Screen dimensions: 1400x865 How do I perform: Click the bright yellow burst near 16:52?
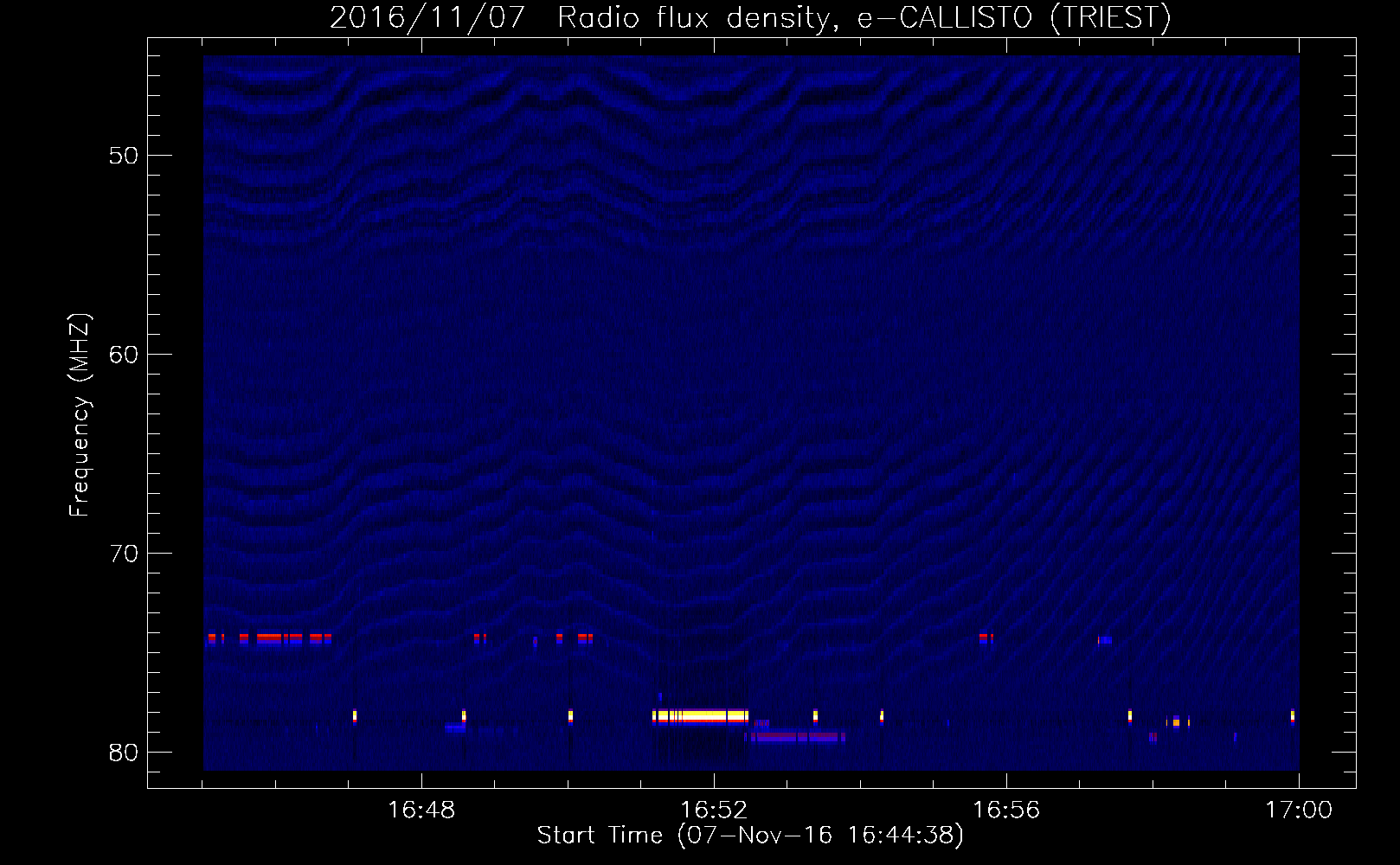point(700,716)
